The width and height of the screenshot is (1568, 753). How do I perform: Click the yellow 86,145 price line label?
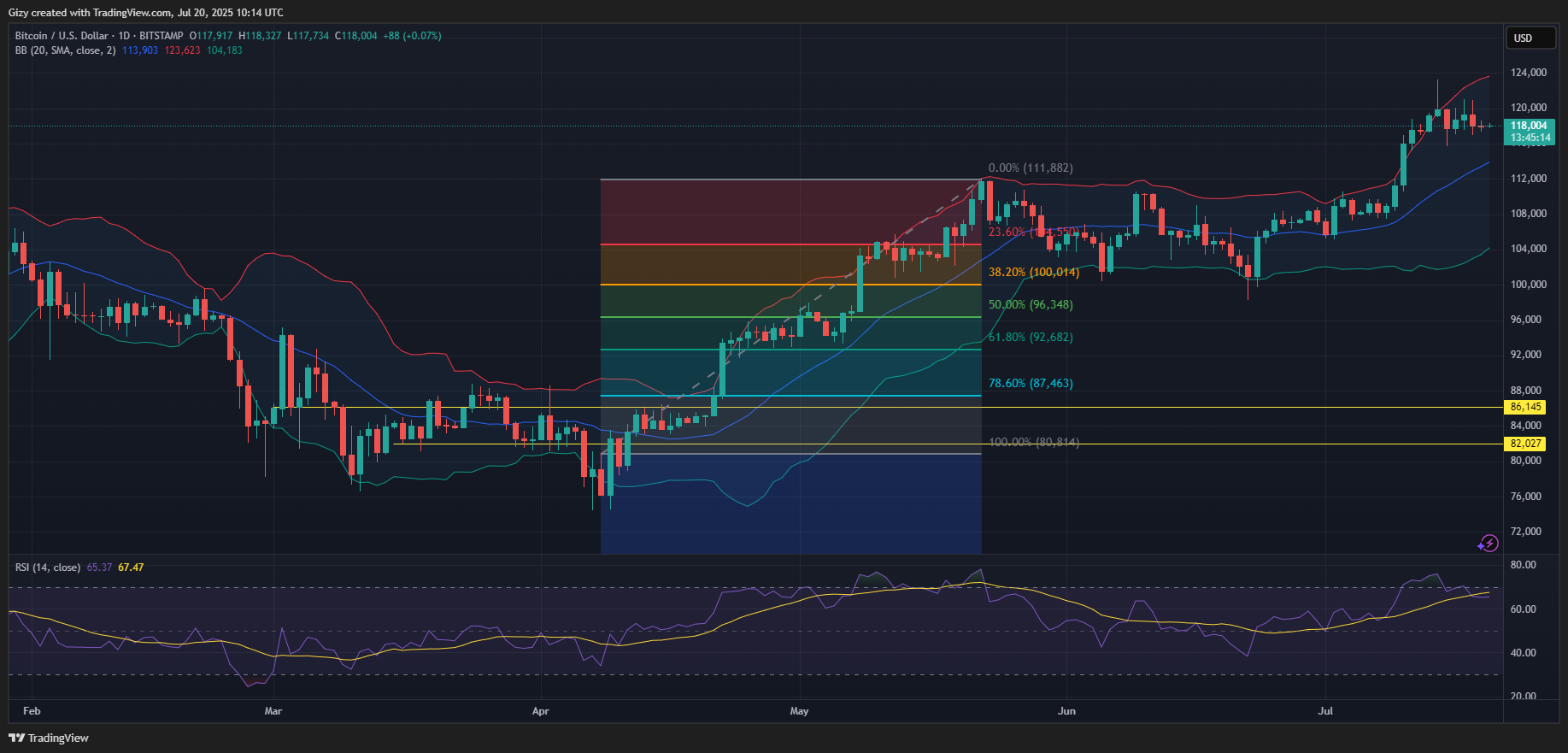point(1525,407)
